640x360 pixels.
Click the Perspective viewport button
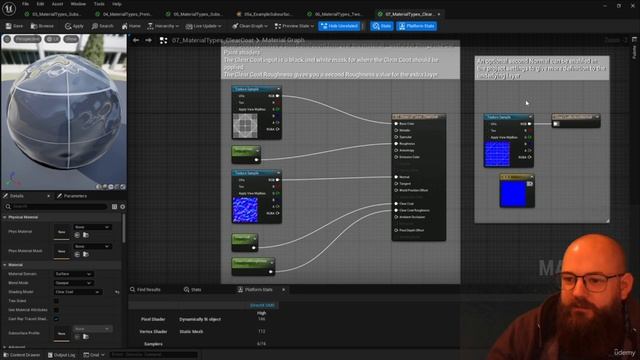(27, 39)
